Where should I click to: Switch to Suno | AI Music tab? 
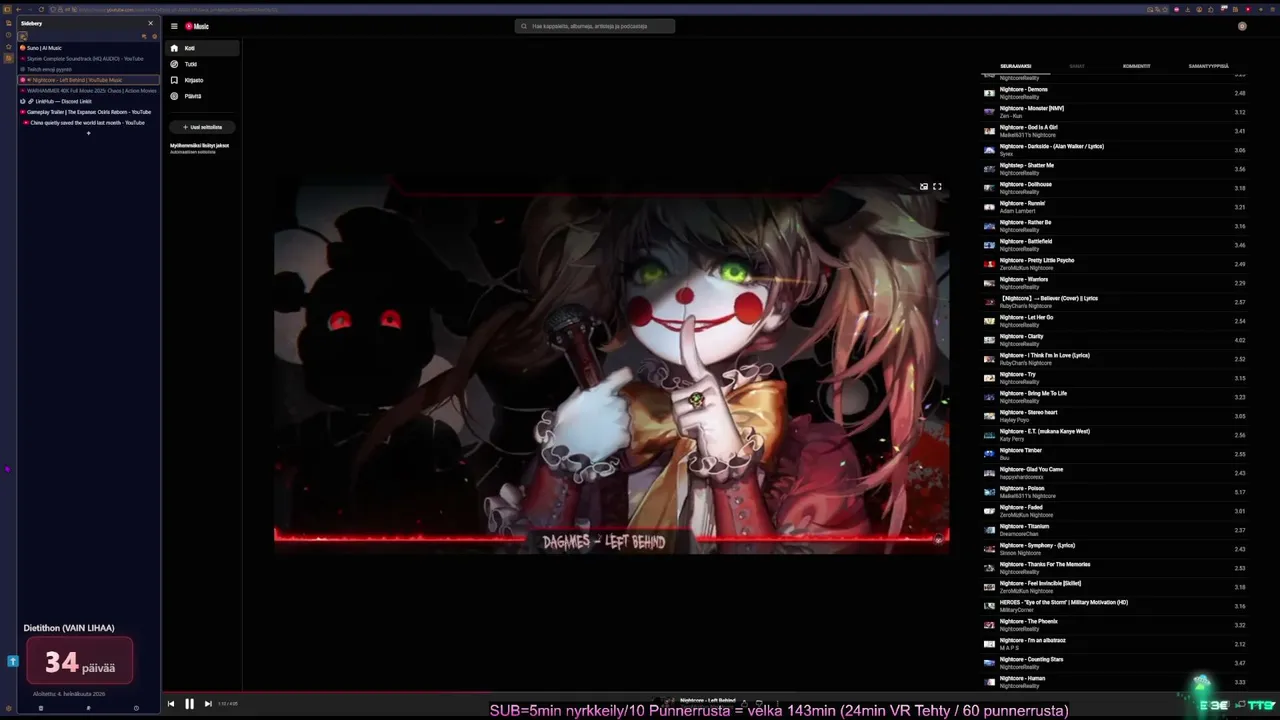coord(88,48)
